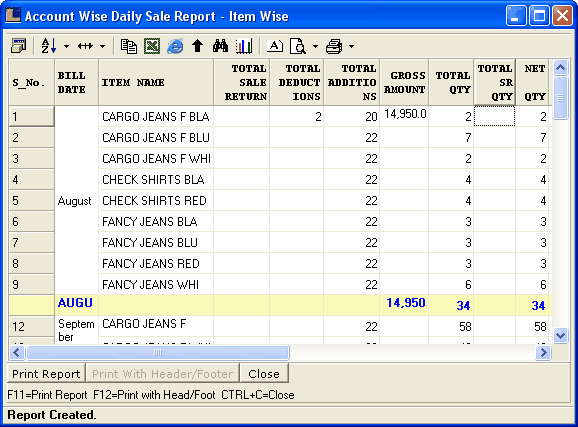Click the BILL DATE column header

(77, 83)
